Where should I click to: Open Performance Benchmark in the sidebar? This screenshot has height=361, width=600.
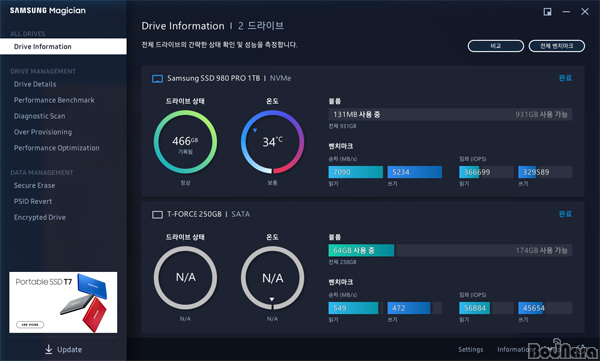54,100
